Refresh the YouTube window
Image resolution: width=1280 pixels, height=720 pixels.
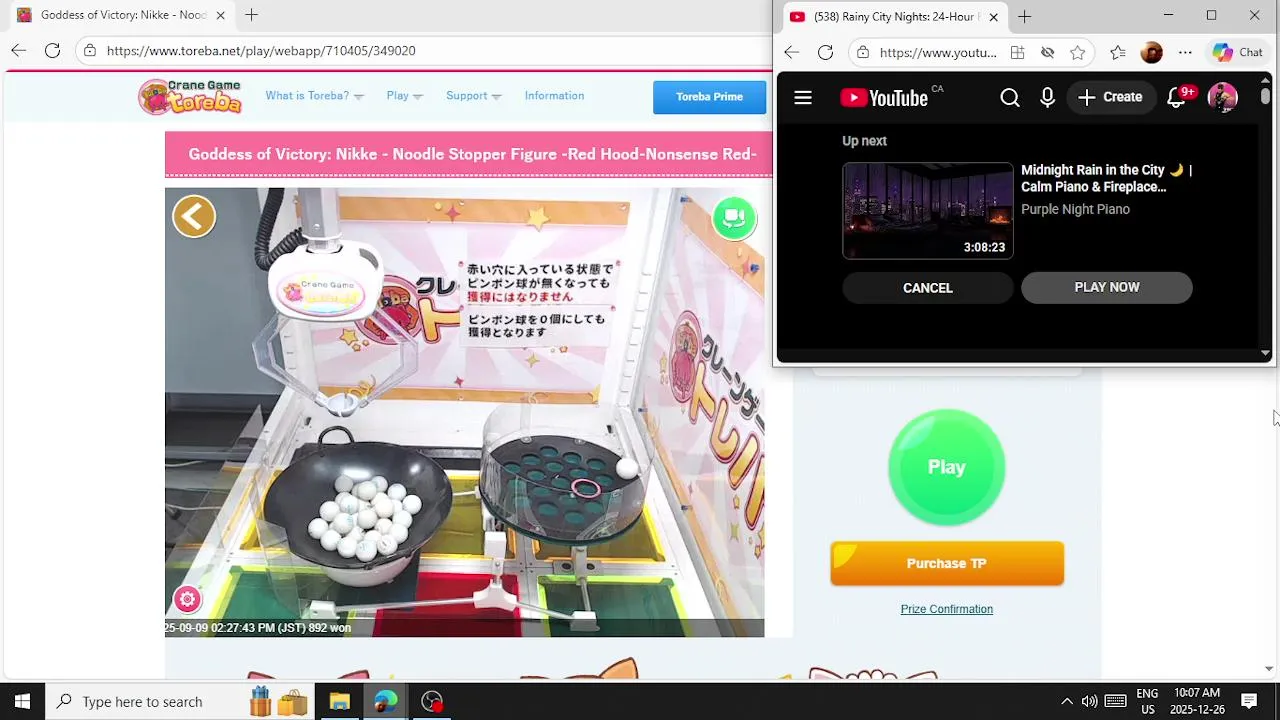825,52
